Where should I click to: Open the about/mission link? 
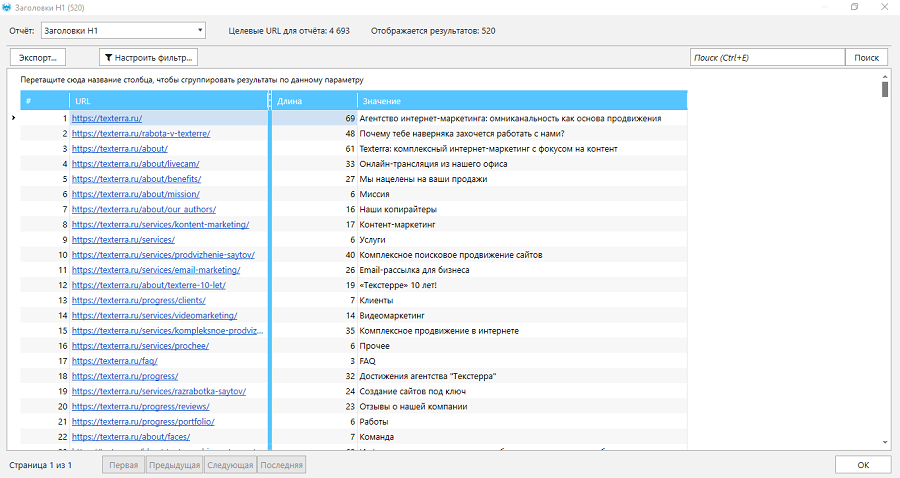pyautogui.click(x=135, y=194)
